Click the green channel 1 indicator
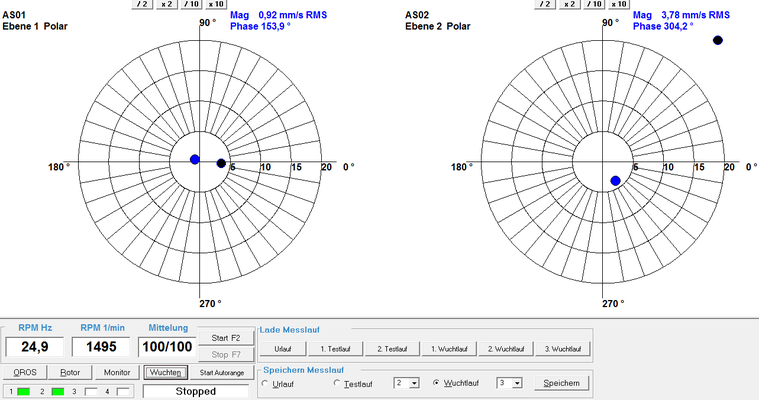 tap(24, 391)
